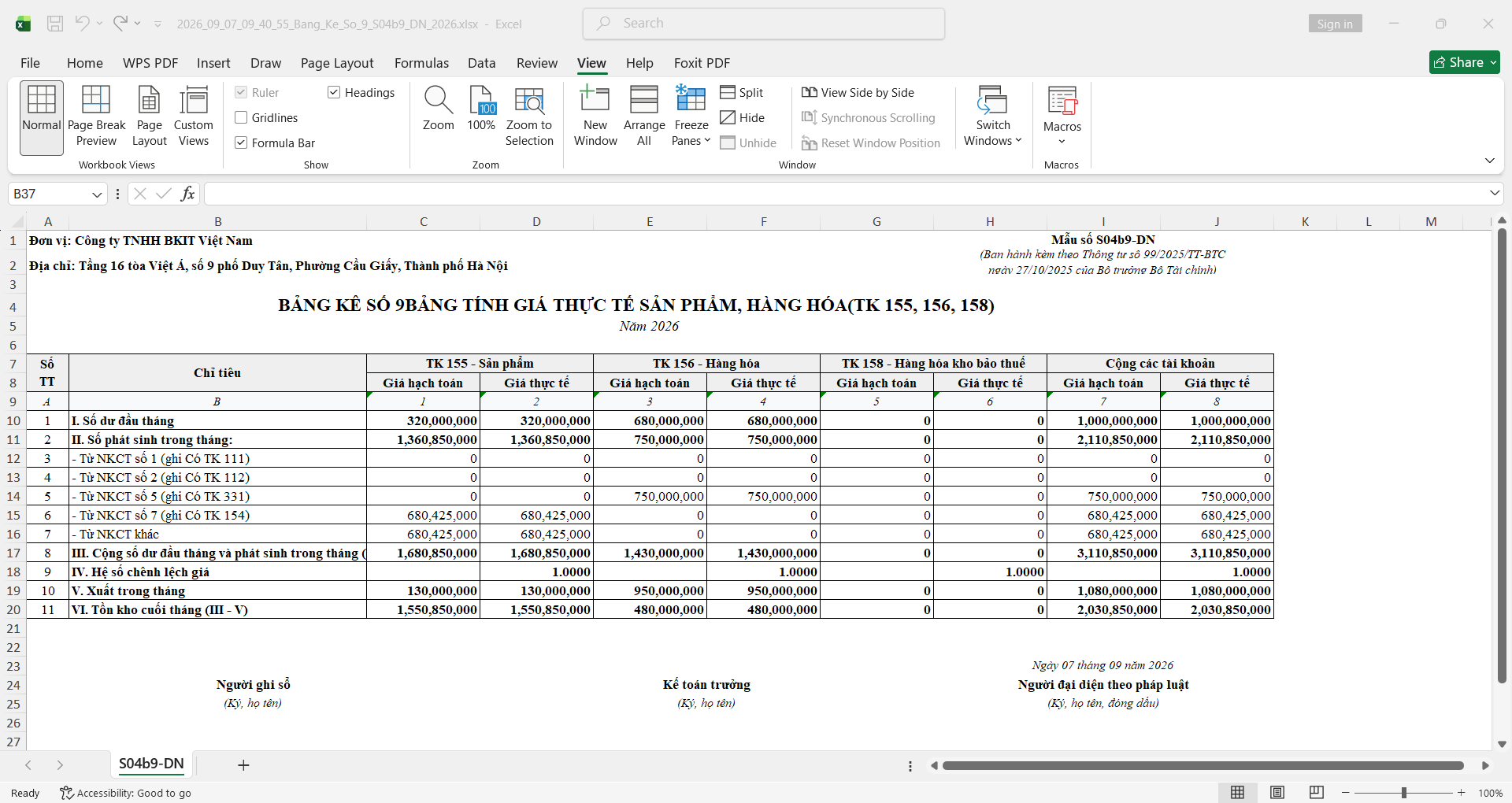Open a New Window
Image resolution: width=1512 pixels, height=803 pixels.
pos(595,118)
